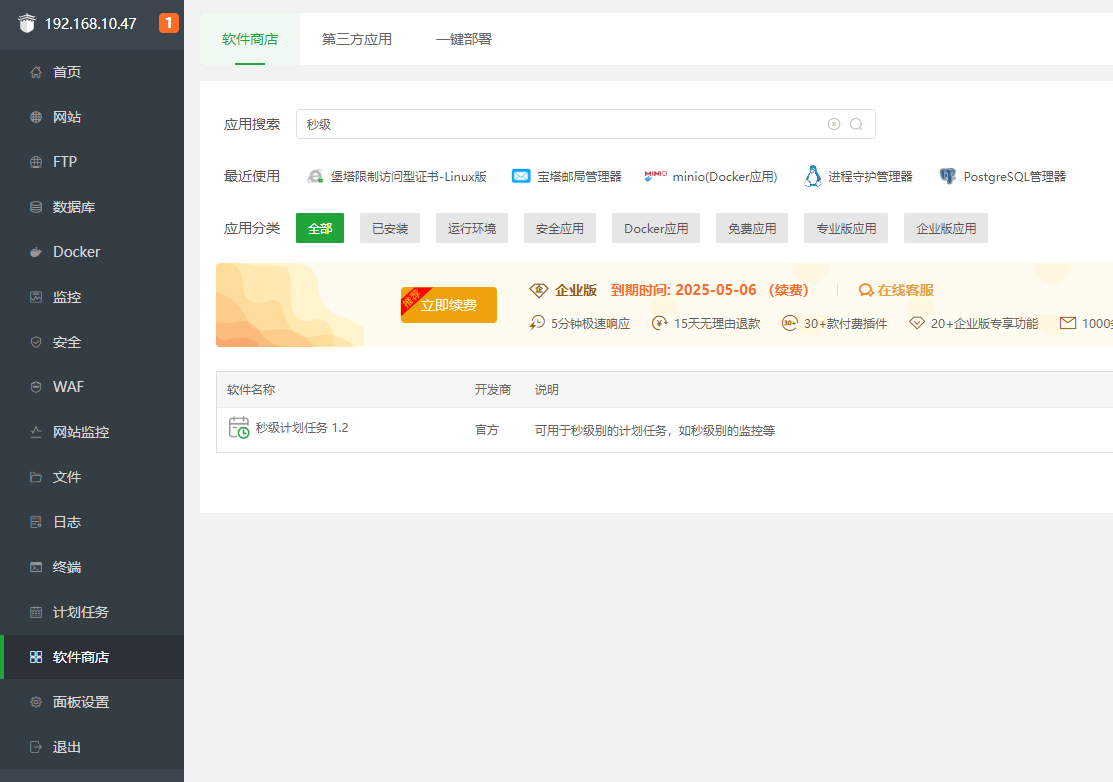Switch to the 一键部署 tab
Viewport: 1113px width, 782px height.
(464, 39)
